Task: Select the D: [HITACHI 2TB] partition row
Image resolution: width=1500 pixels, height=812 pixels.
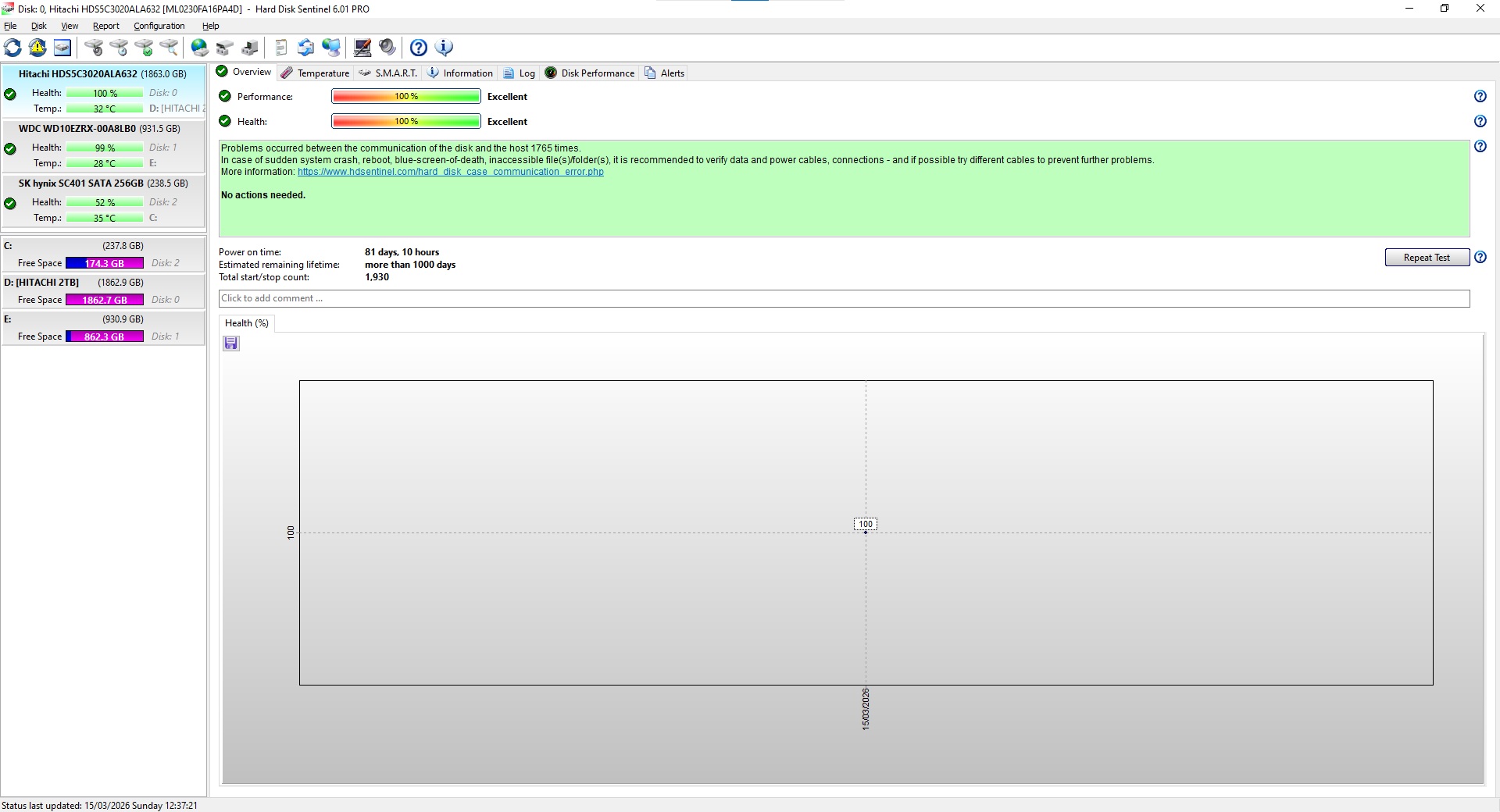Action: coord(103,291)
